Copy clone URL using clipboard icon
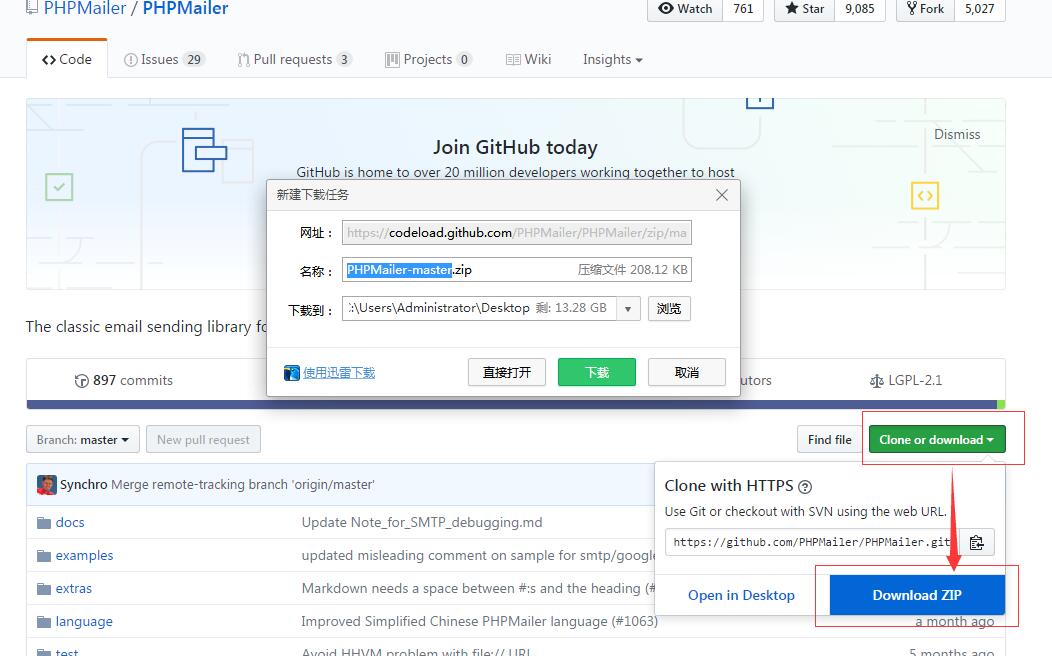This screenshot has width=1052, height=656. 976,542
